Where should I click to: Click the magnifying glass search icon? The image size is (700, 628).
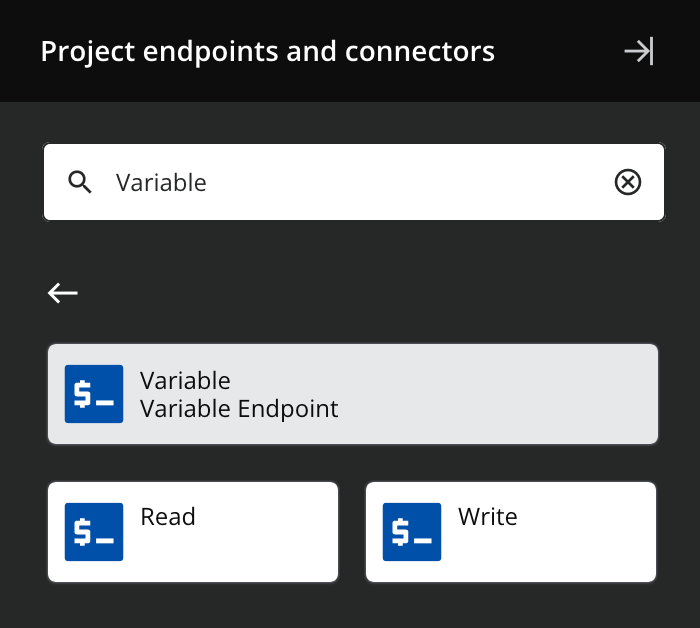click(x=80, y=182)
